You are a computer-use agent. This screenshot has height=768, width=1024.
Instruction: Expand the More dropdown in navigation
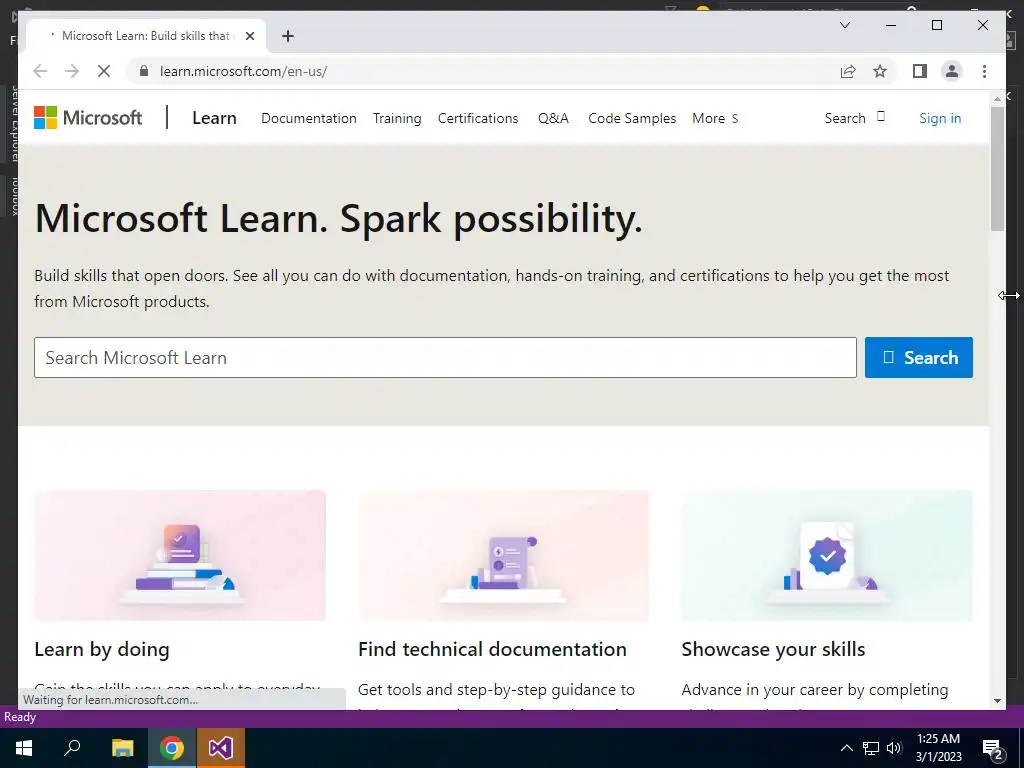[715, 118]
